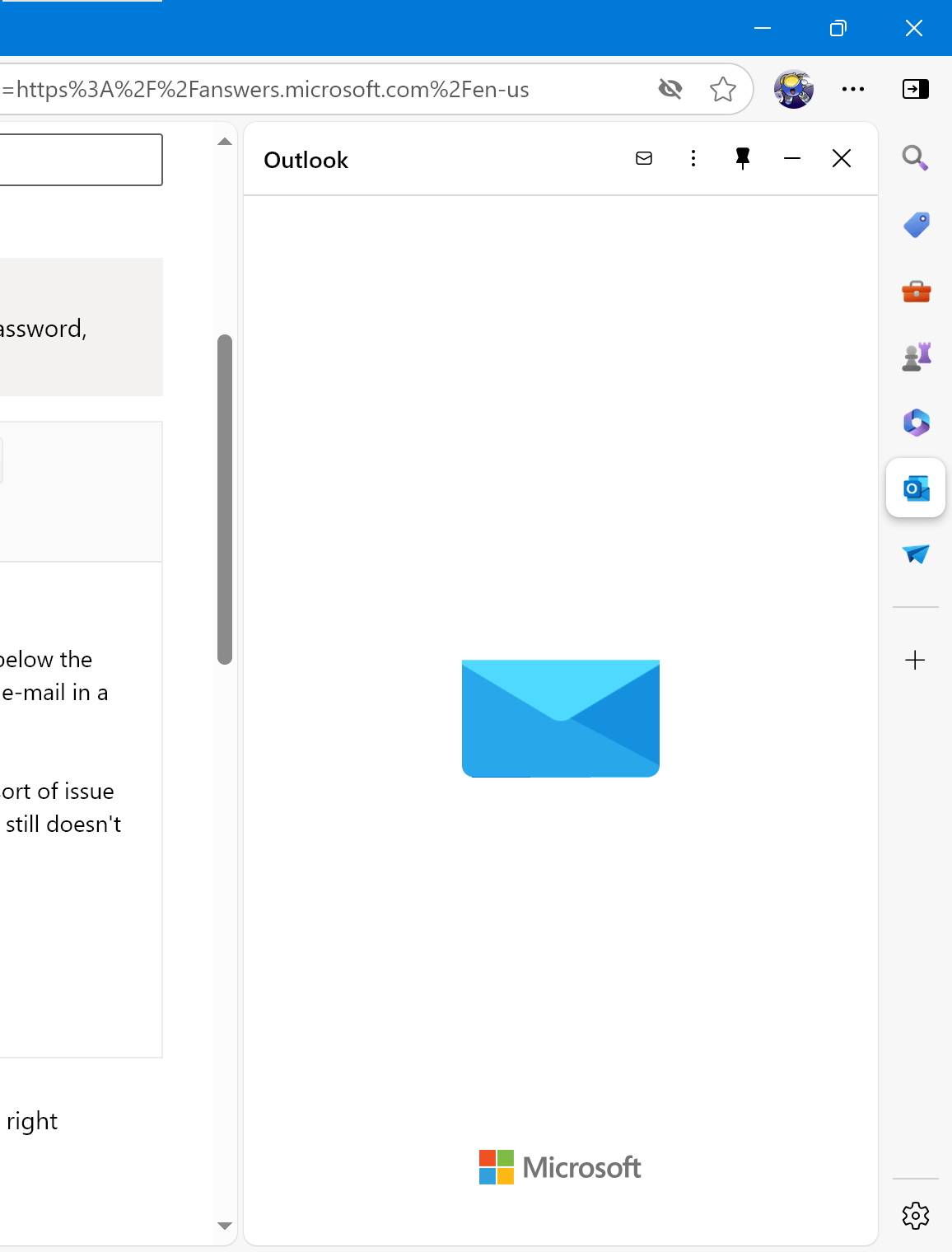Click the text 'e-mail in a'

tap(54, 692)
